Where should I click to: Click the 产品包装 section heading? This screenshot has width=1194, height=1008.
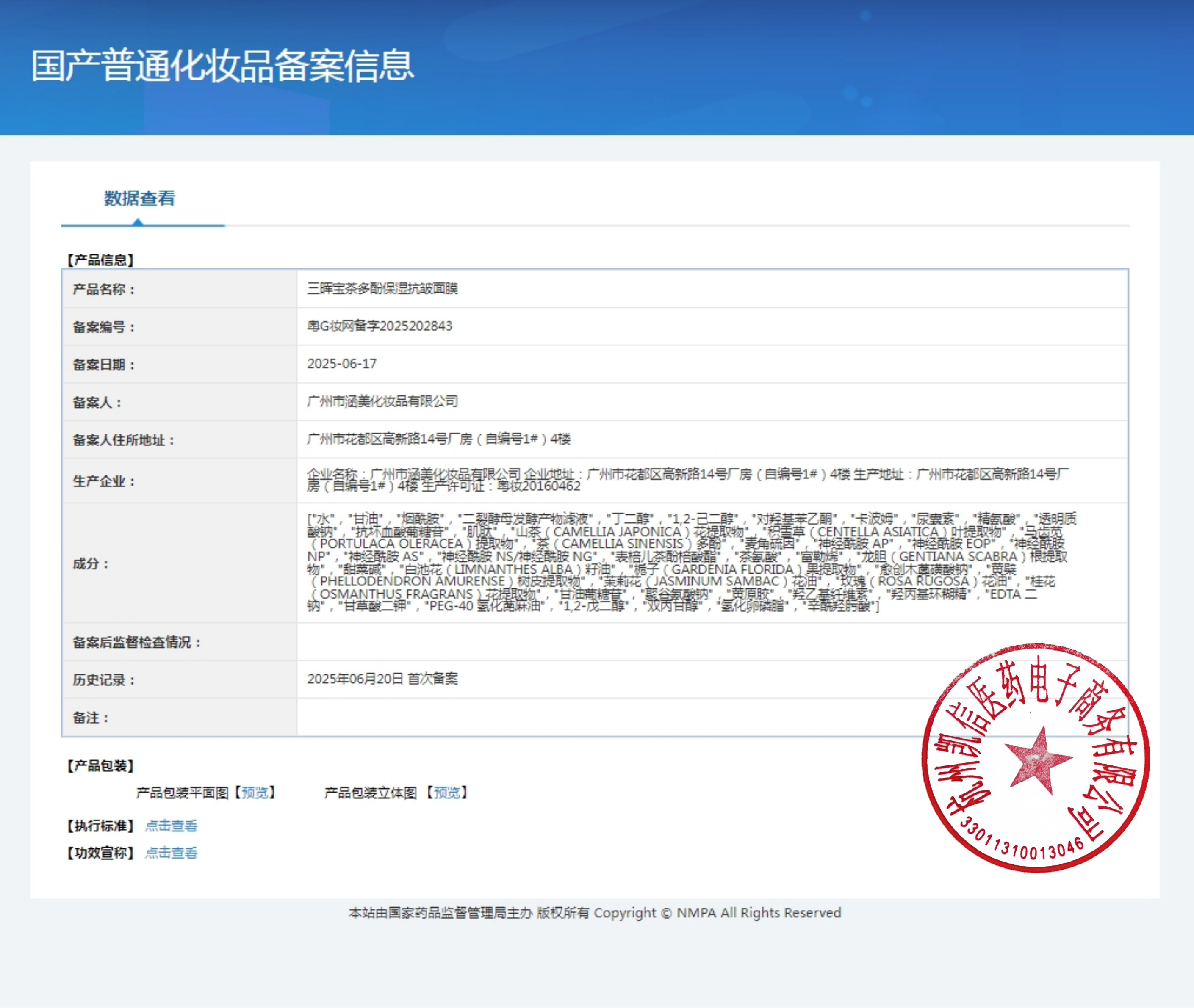tap(101, 766)
